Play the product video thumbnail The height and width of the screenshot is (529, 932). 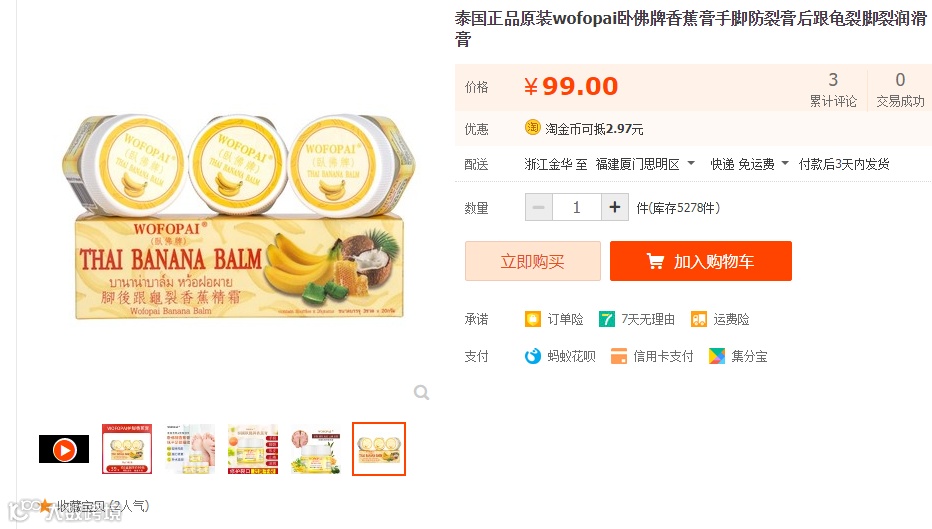click(64, 449)
